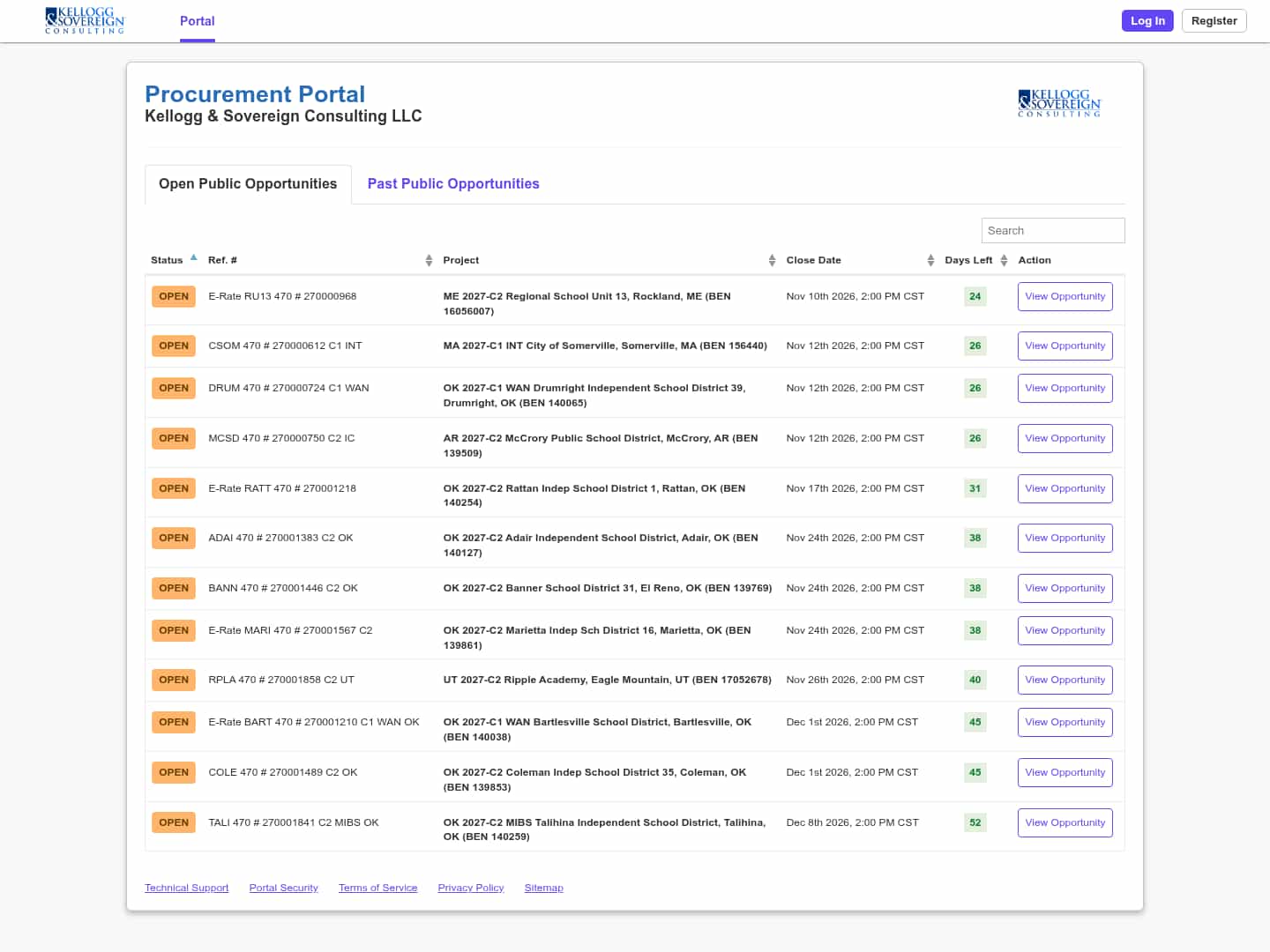Switch to Past Public Opportunities tab
The width and height of the screenshot is (1270, 952).
453,183
